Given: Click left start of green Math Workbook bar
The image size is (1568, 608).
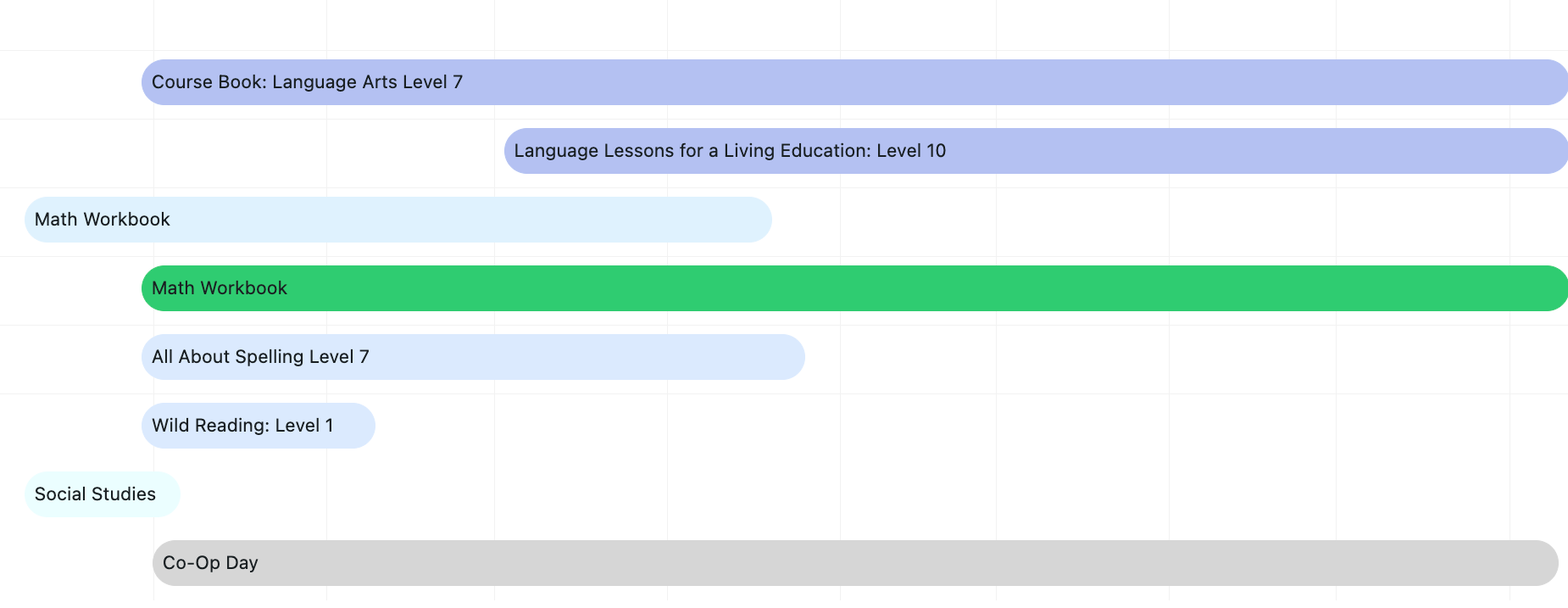Looking at the screenshot, I should click(148, 288).
